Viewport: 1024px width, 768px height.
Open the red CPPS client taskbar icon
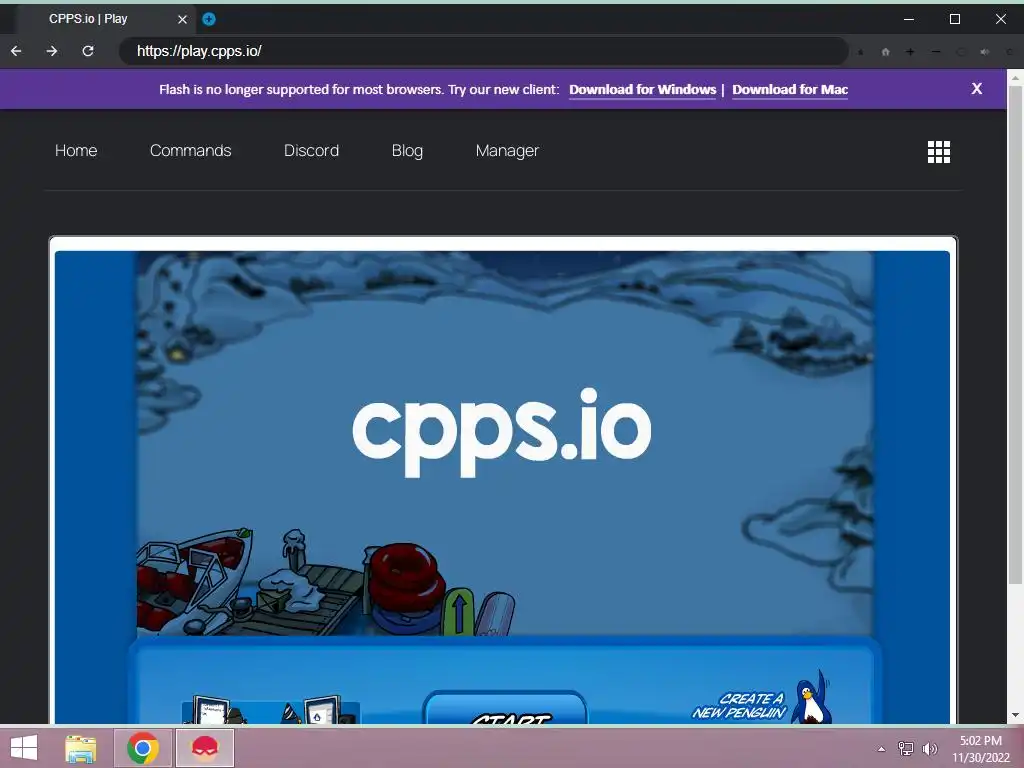[205, 748]
